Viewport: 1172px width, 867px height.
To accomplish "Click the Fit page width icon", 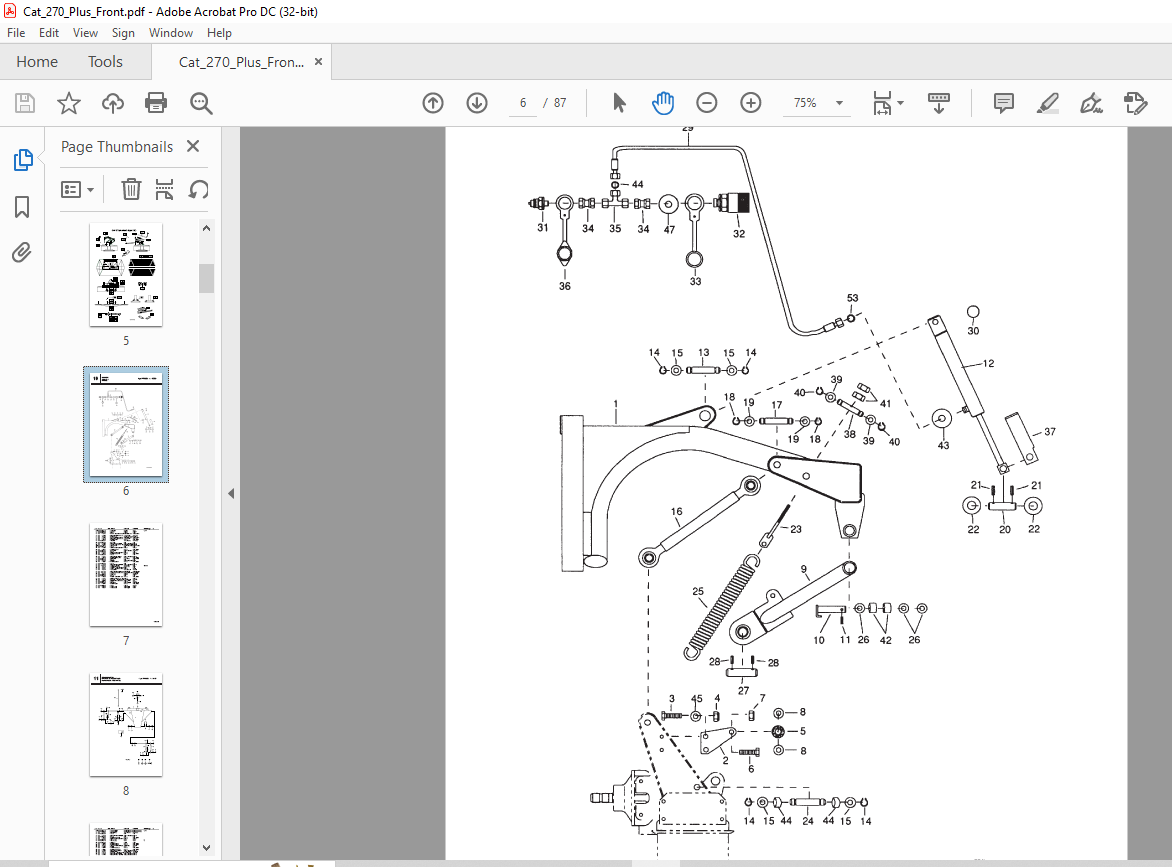I will point(882,103).
